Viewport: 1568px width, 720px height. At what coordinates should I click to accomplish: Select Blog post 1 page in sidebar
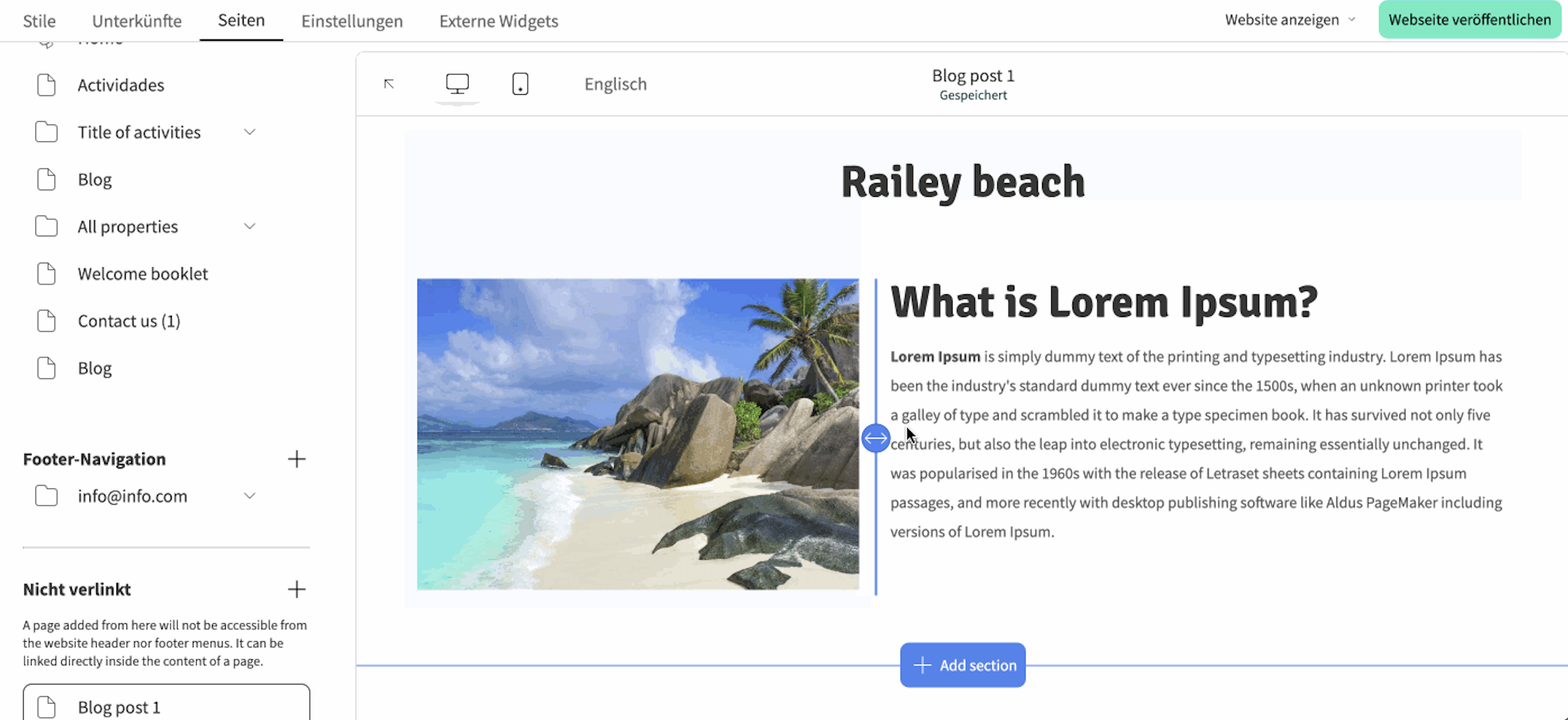(x=167, y=703)
